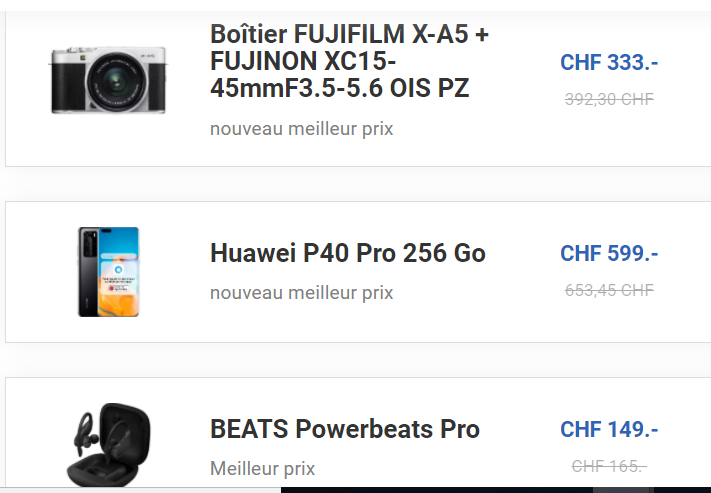Click the dark bar along the bottom edge
This screenshot has height=493, width=711.
click(496, 490)
